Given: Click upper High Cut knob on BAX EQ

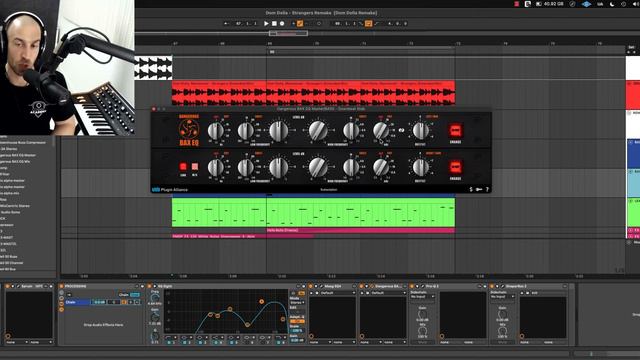Looking at the screenshot, I should click(x=380, y=131).
